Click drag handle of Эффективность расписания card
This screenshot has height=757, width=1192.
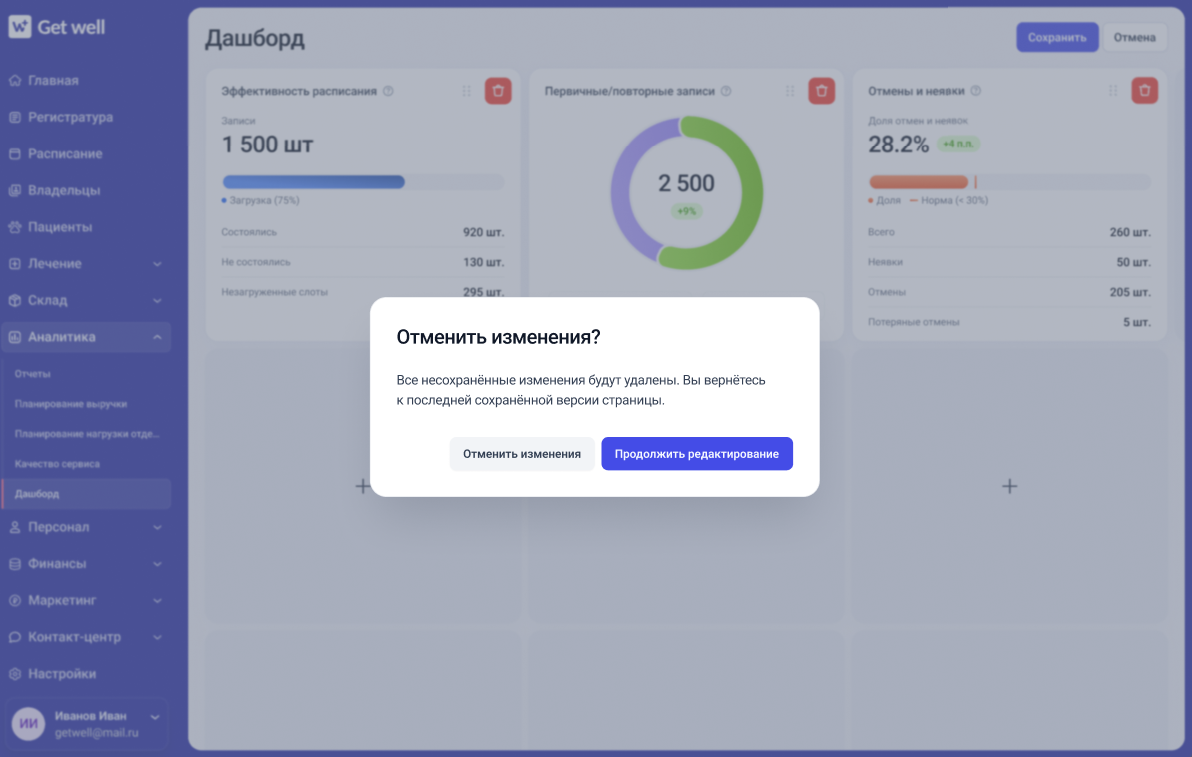[467, 91]
